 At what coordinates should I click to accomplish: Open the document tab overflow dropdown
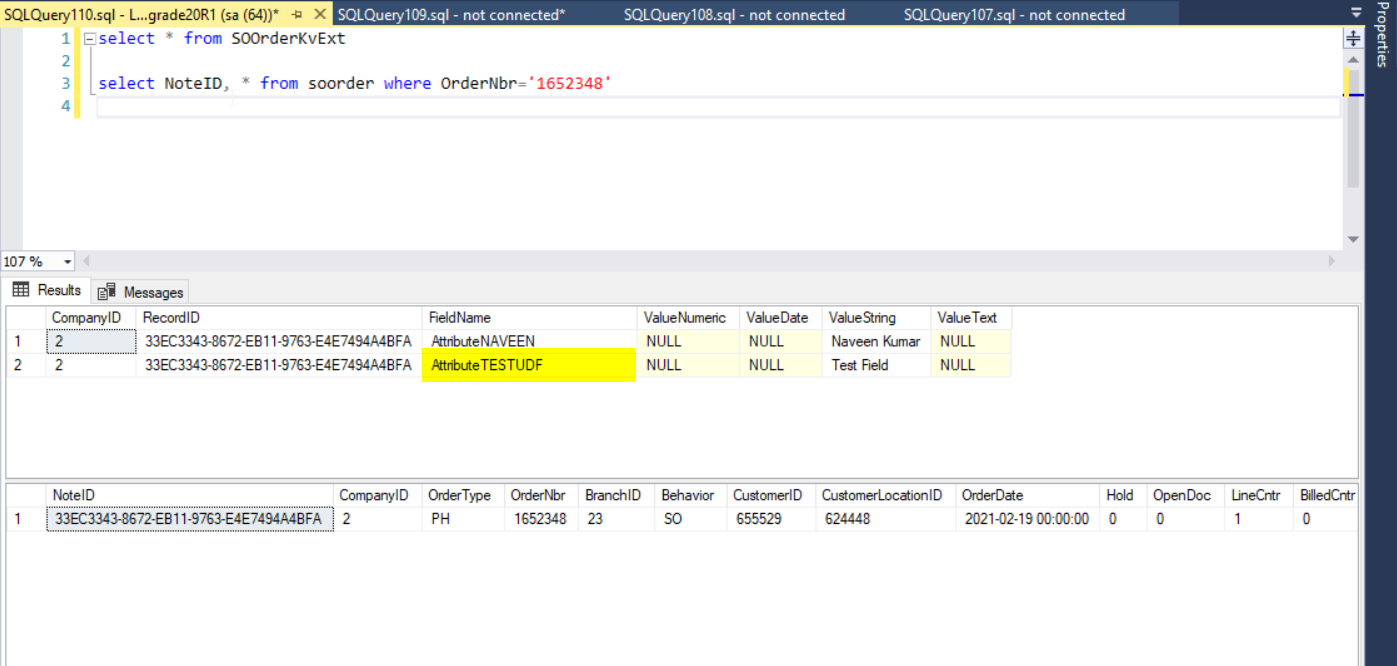click(1356, 13)
